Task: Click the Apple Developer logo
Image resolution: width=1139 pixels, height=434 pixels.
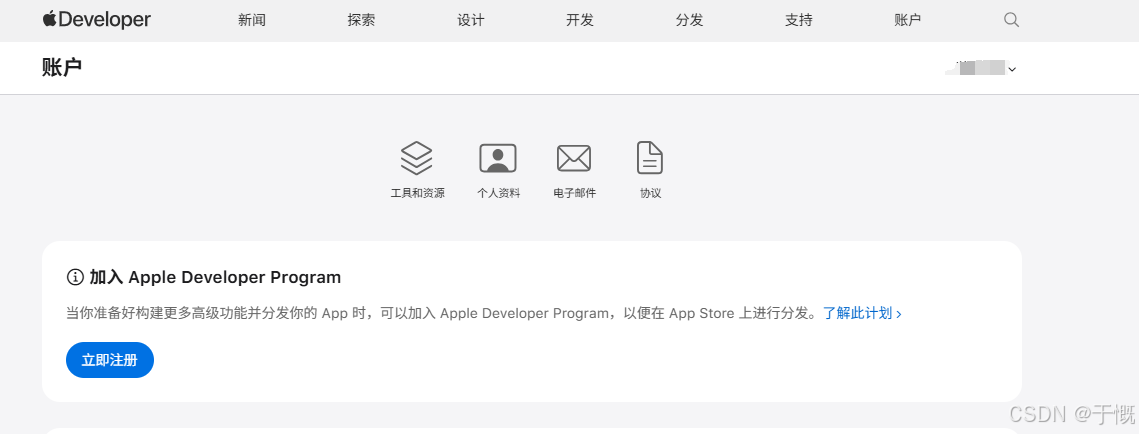Action: click(x=97, y=20)
